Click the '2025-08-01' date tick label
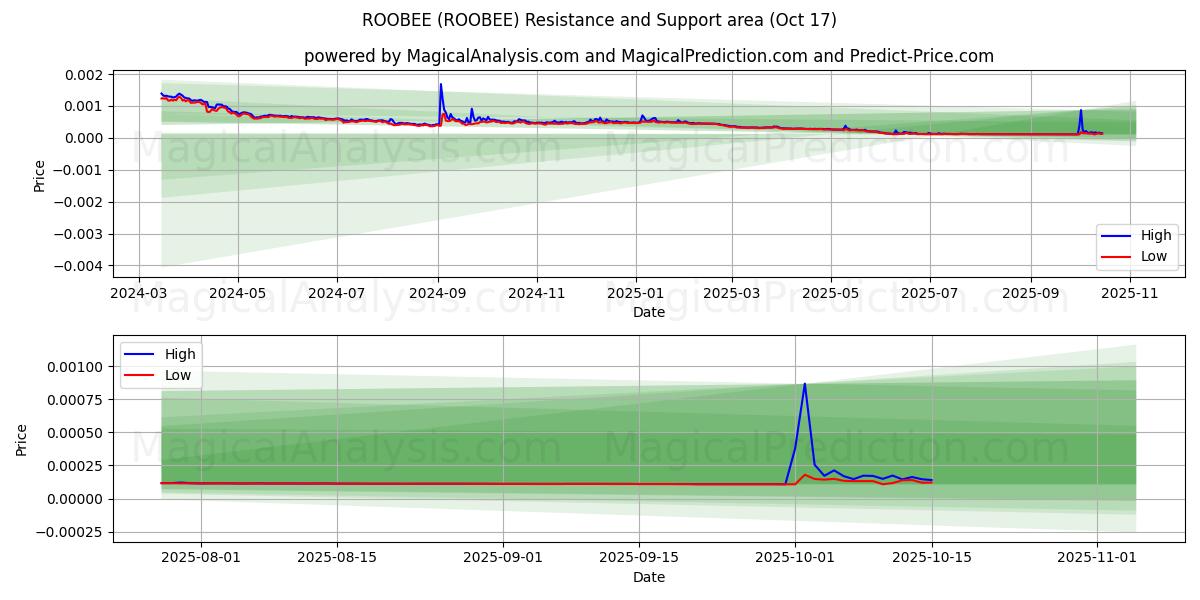 point(201,559)
